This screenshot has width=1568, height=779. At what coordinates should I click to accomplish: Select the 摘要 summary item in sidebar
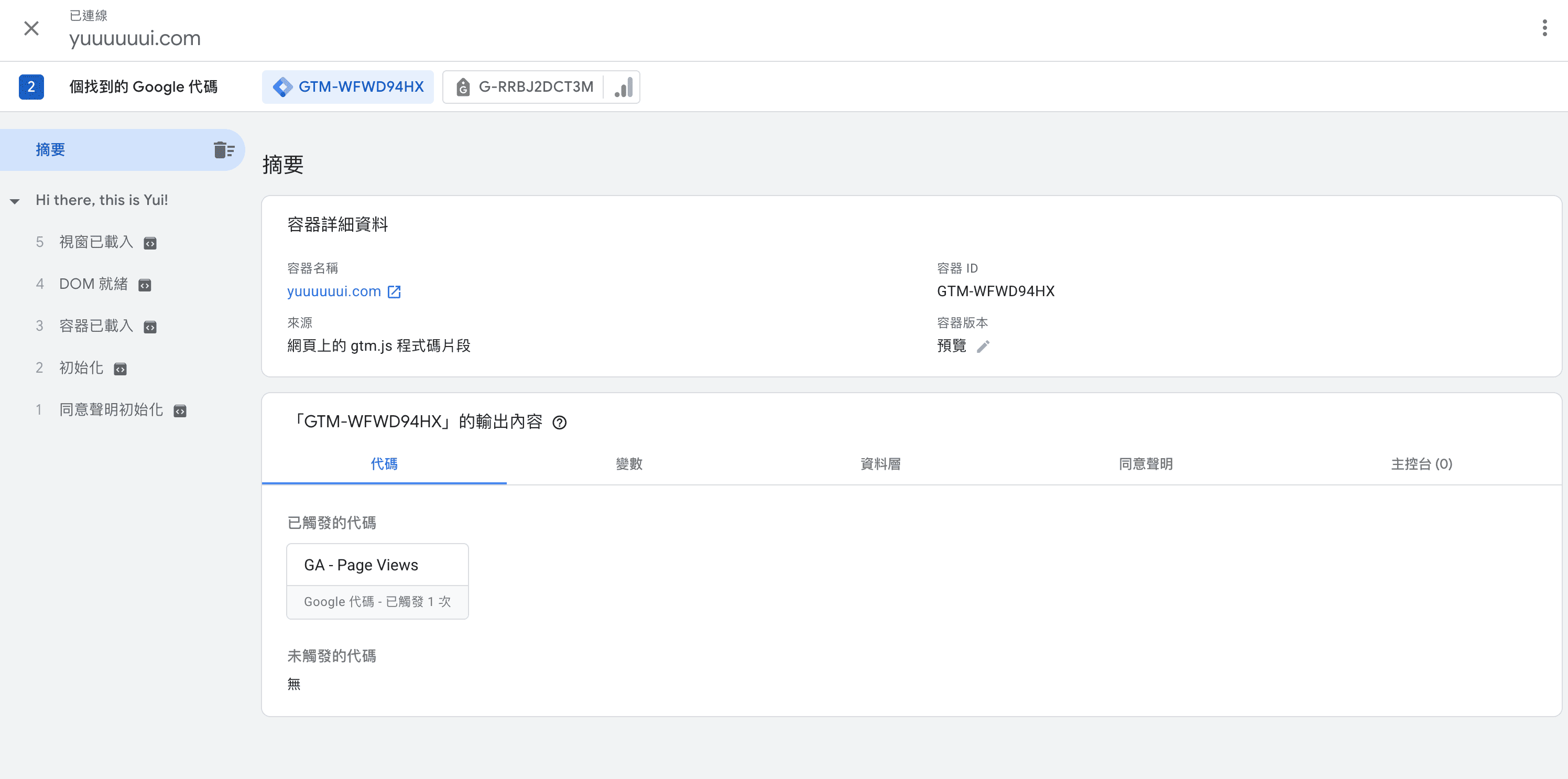(50, 150)
